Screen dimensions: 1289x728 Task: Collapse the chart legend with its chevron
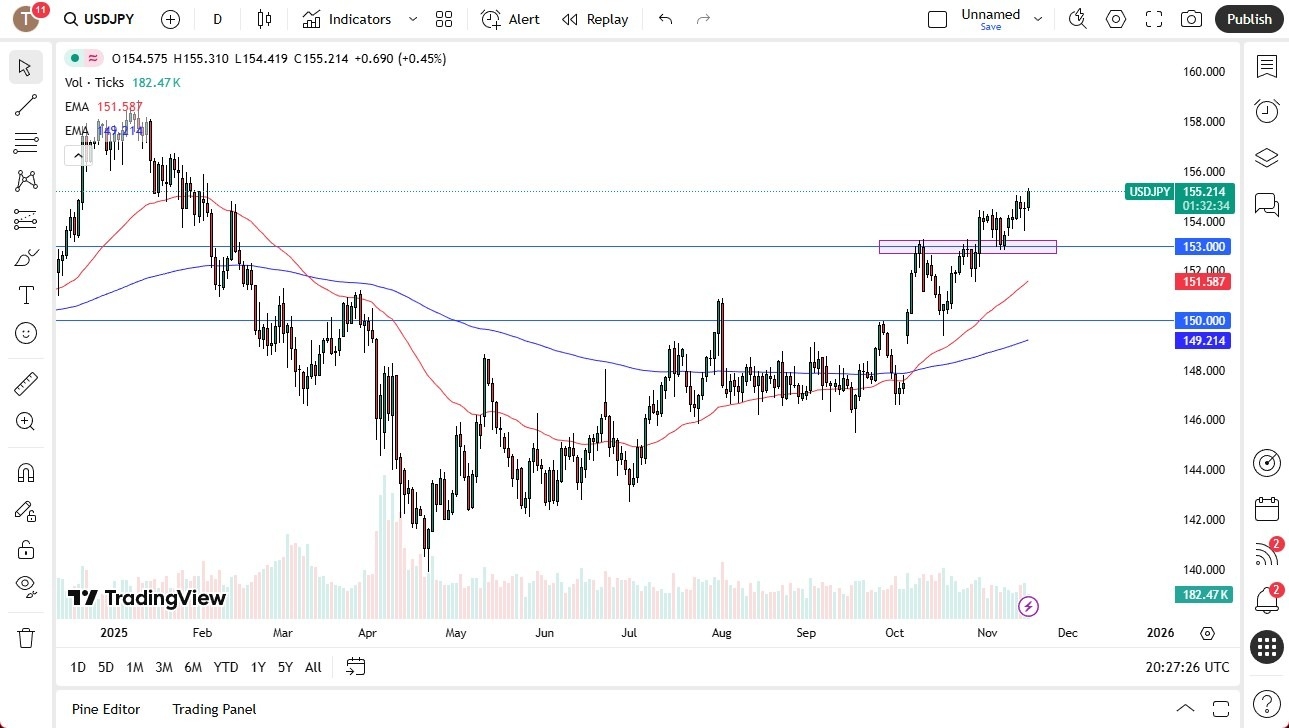point(78,155)
